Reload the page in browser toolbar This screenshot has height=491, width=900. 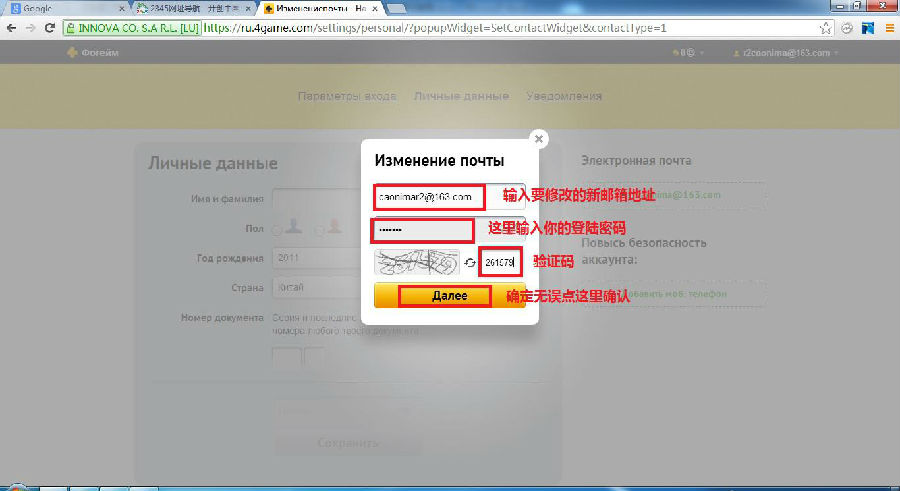point(50,29)
